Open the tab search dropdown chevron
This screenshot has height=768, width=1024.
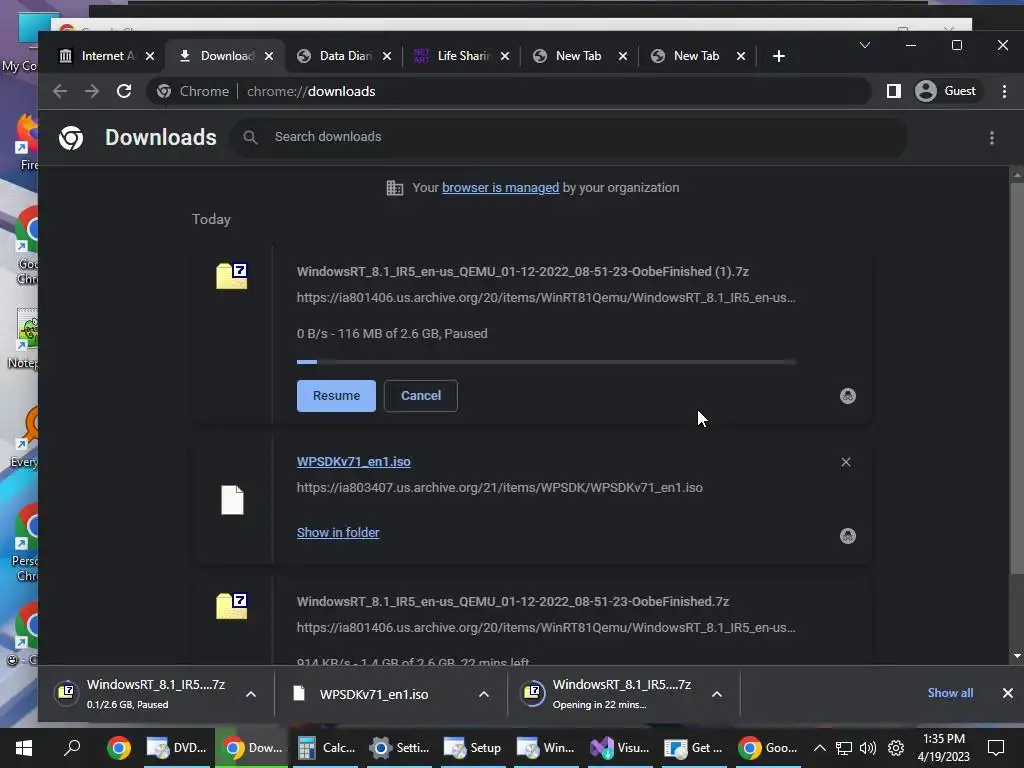tap(865, 45)
